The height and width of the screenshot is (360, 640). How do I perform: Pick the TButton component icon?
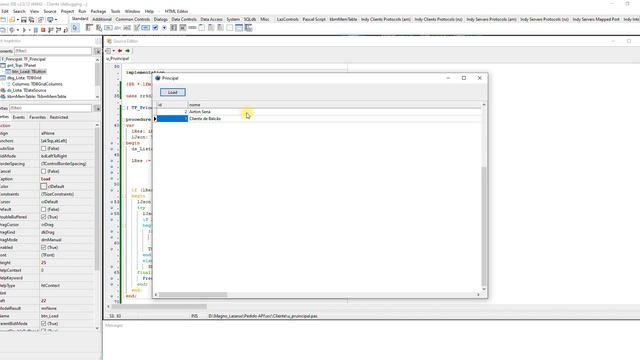coord(108,28)
